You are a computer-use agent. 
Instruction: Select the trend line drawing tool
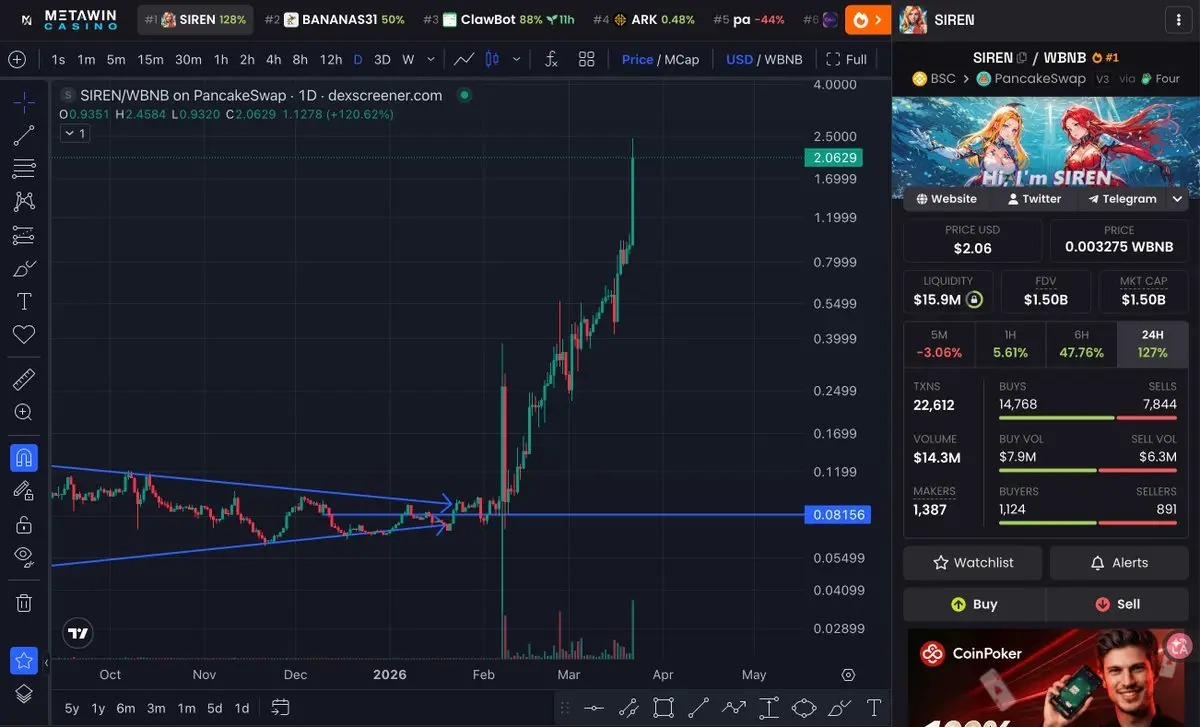click(24, 135)
